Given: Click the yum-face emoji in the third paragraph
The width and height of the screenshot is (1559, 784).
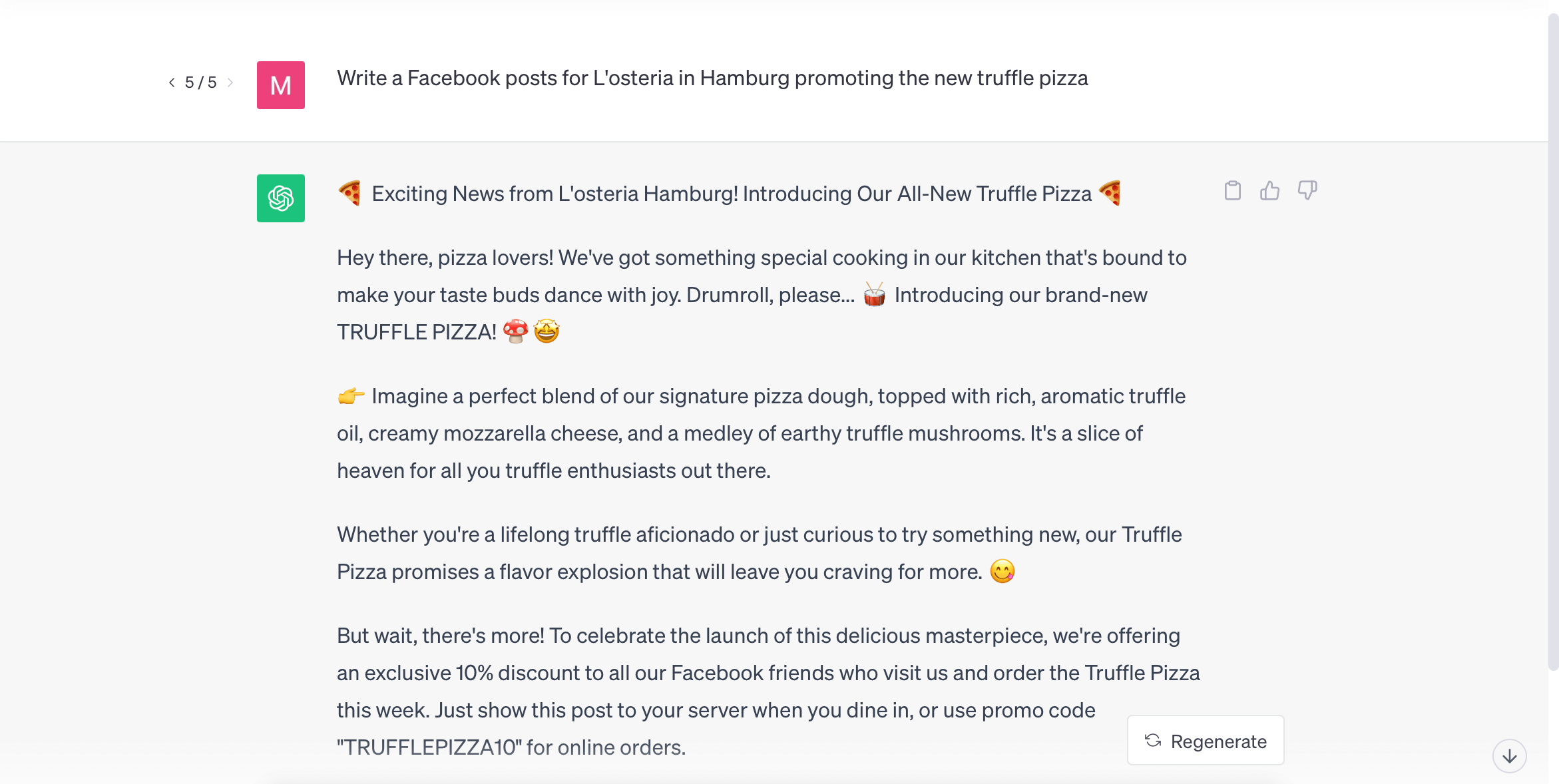Looking at the screenshot, I should click(x=1002, y=570).
